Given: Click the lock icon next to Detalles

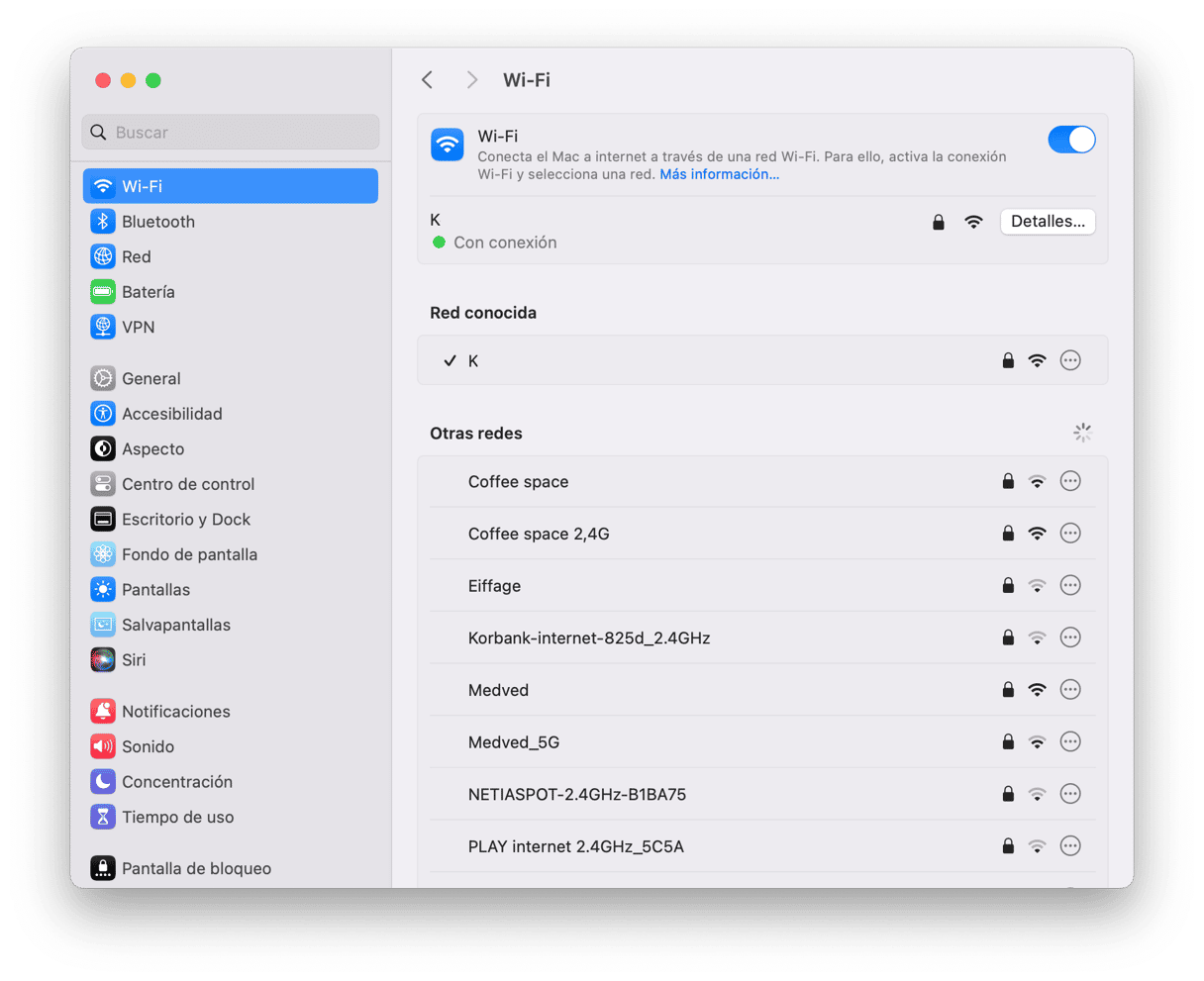Looking at the screenshot, I should 939,222.
